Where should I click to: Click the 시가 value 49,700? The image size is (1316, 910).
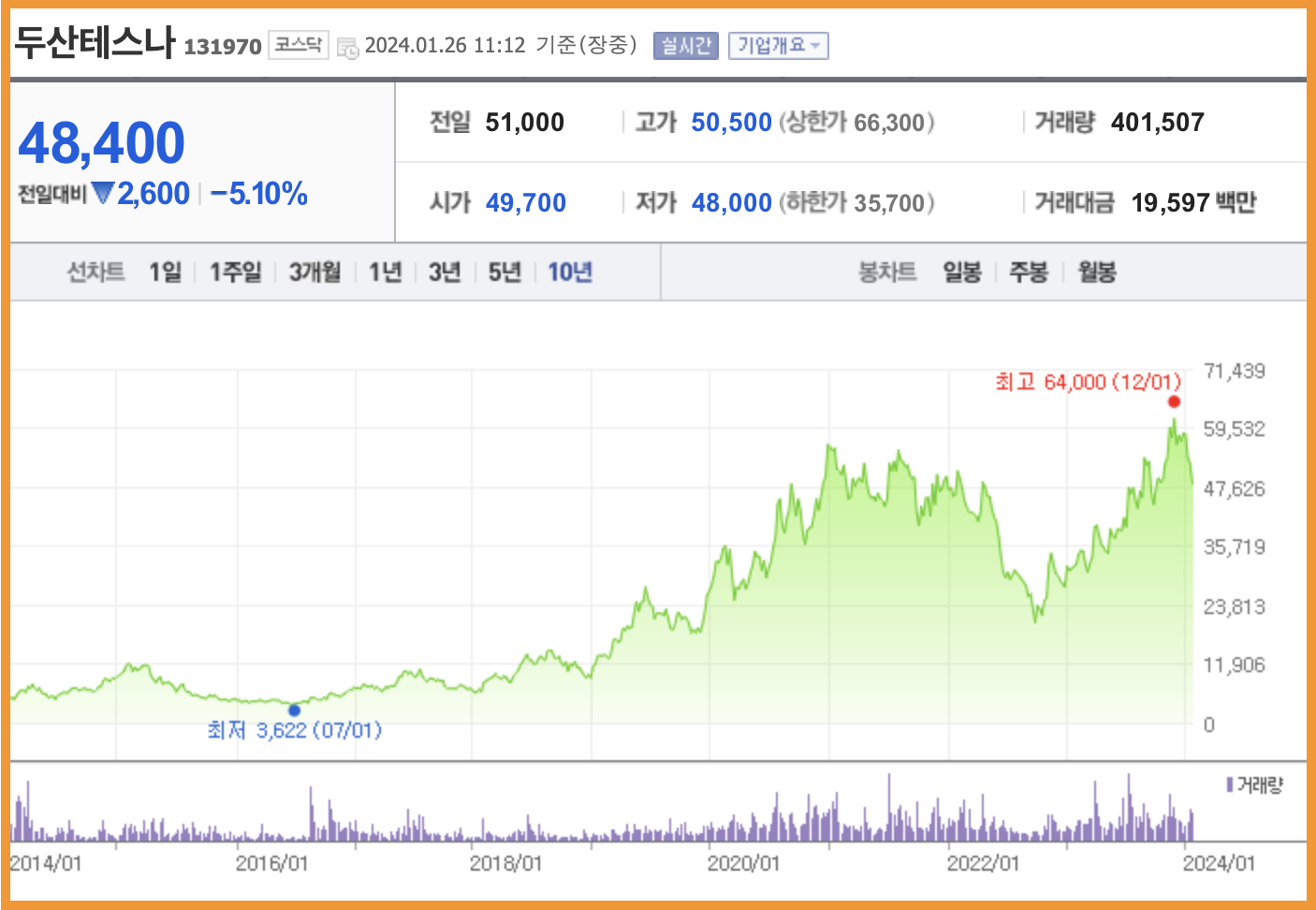(x=526, y=202)
